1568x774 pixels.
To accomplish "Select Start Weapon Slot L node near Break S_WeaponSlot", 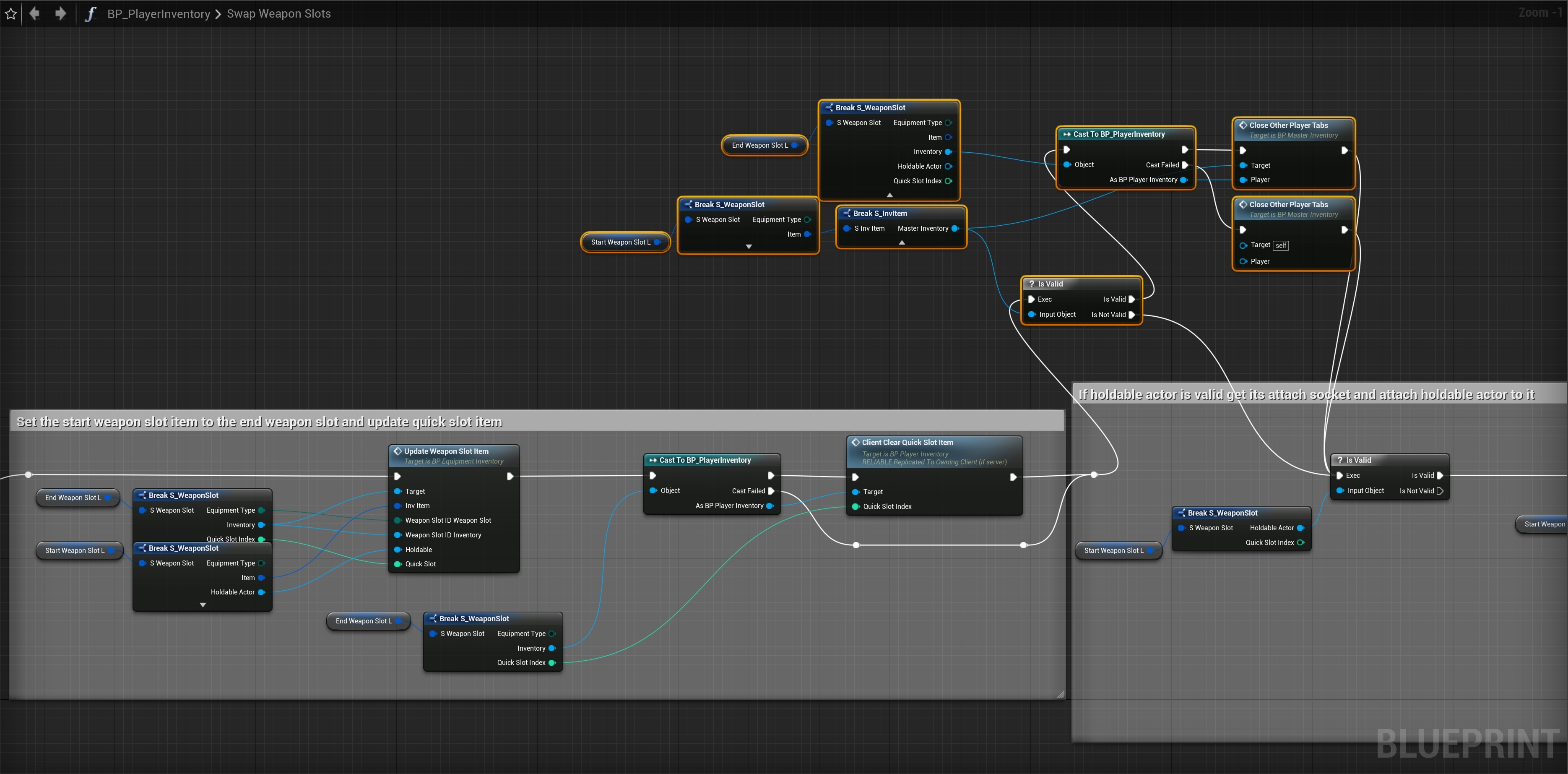I will [x=620, y=242].
